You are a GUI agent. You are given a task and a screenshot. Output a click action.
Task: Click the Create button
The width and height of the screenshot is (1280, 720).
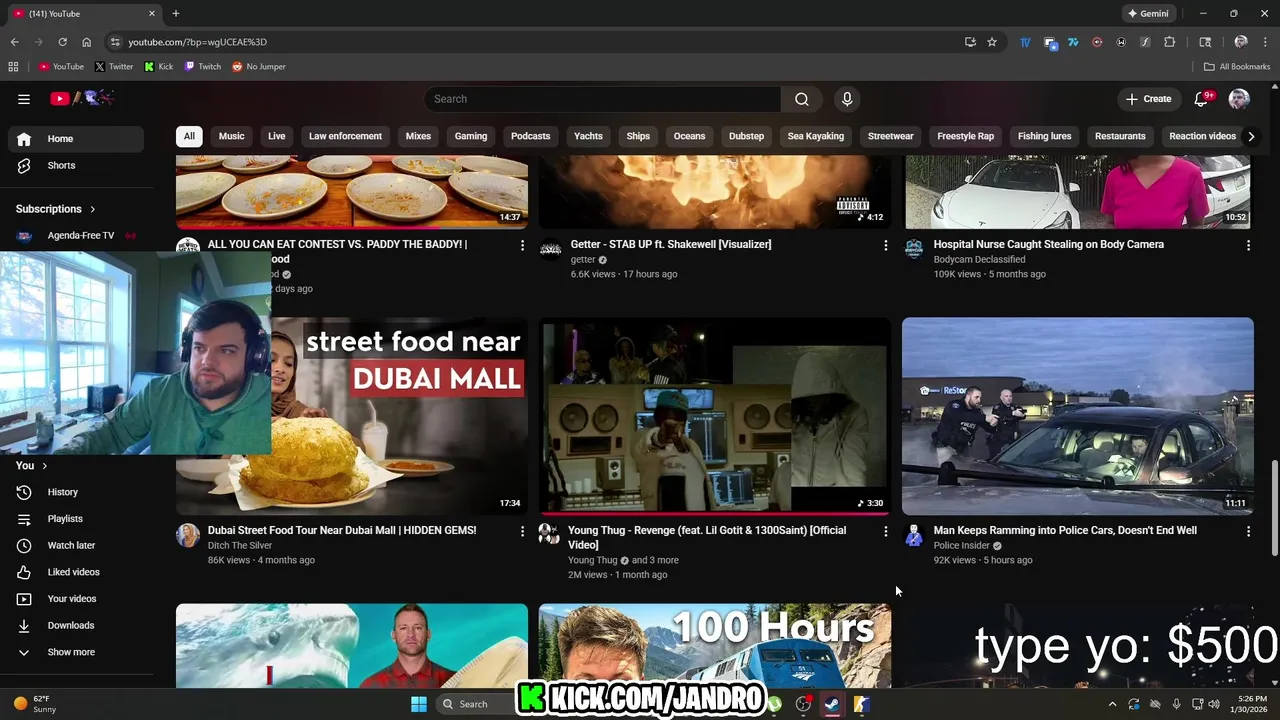1148,99
